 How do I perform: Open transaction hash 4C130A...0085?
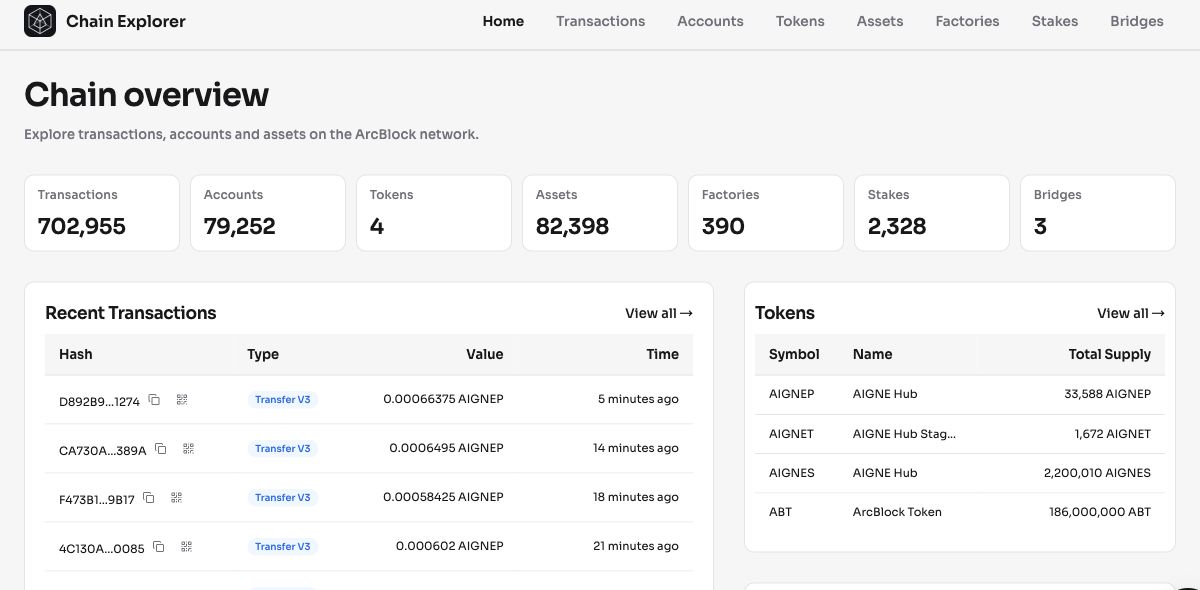pos(101,548)
